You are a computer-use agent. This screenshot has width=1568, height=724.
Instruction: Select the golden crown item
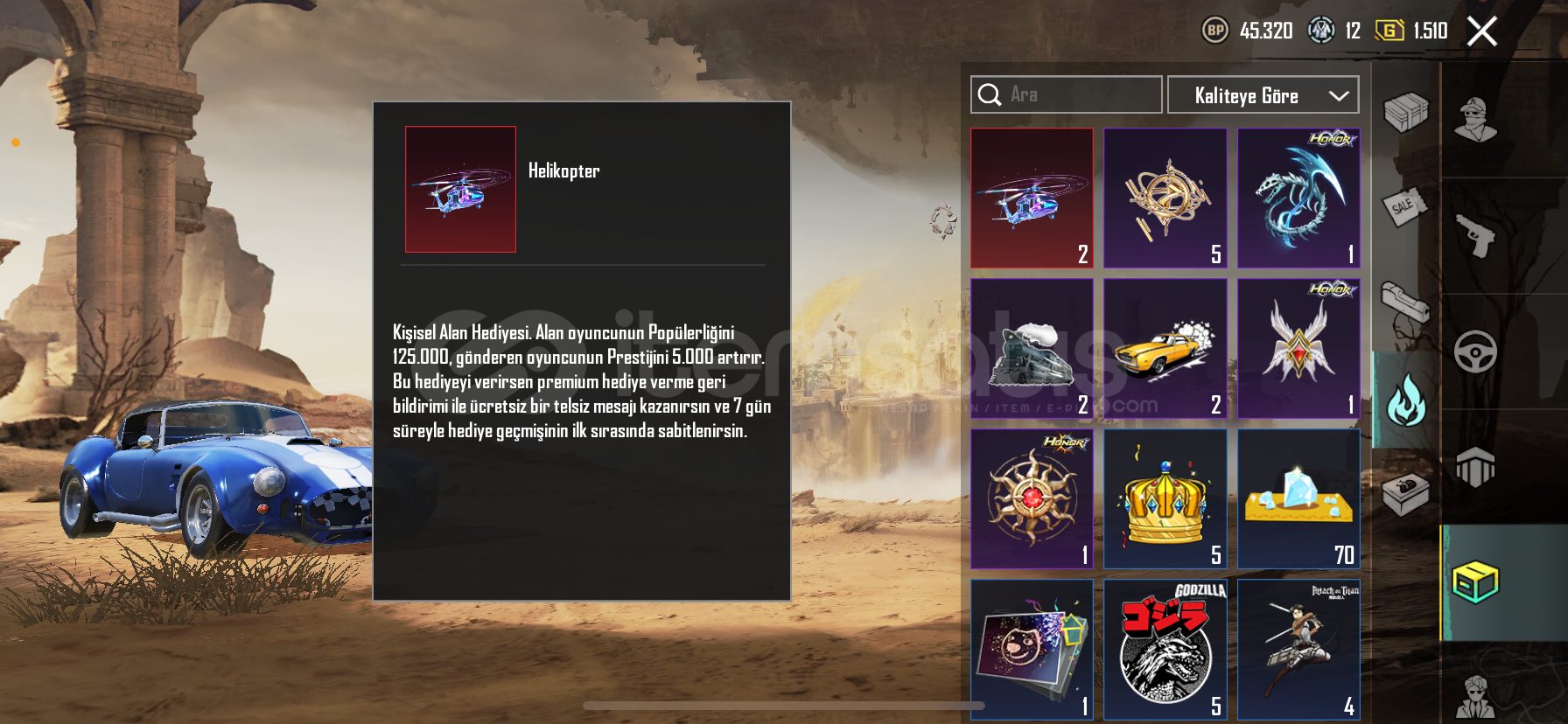(x=1165, y=499)
